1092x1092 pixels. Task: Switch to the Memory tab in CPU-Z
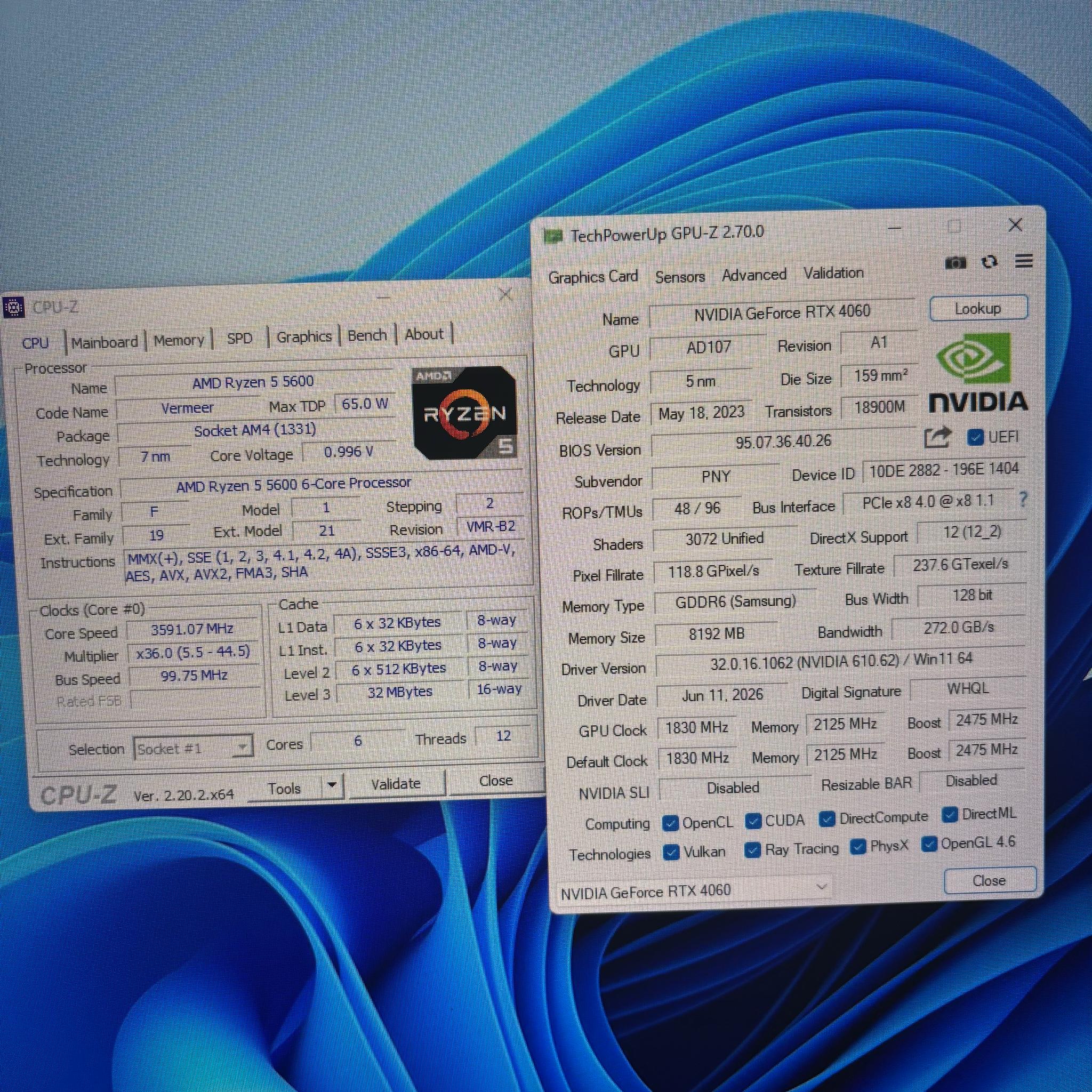pyautogui.click(x=179, y=340)
